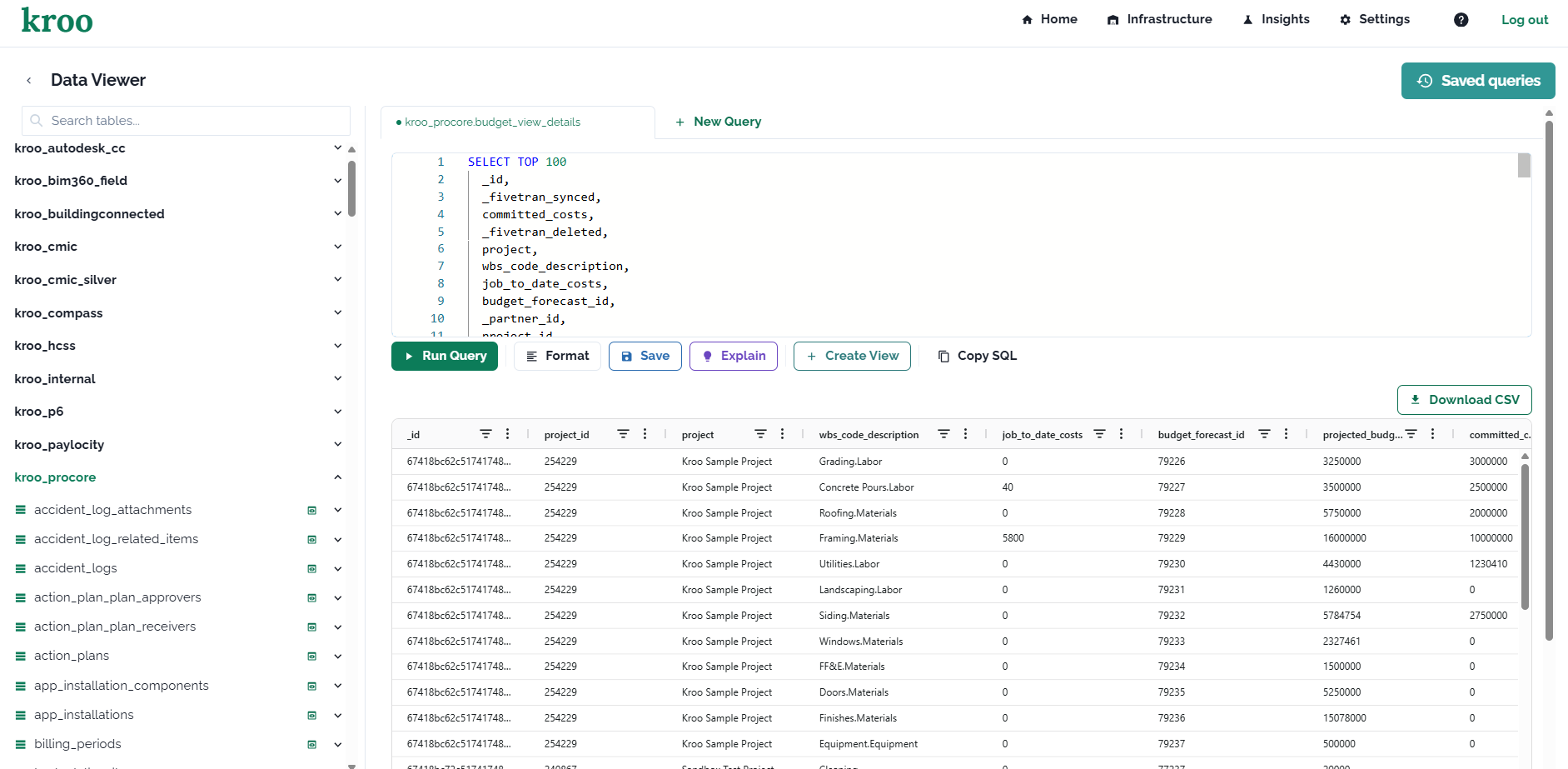Filter the budget_forecast_id column

pyautogui.click(x=1263, y=433)
